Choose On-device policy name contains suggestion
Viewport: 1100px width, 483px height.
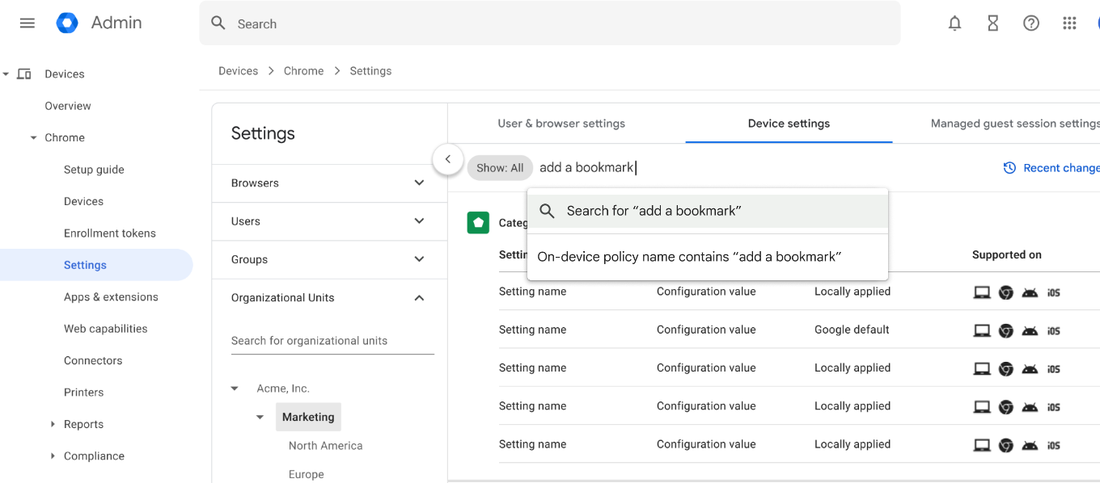coord(707,257)
